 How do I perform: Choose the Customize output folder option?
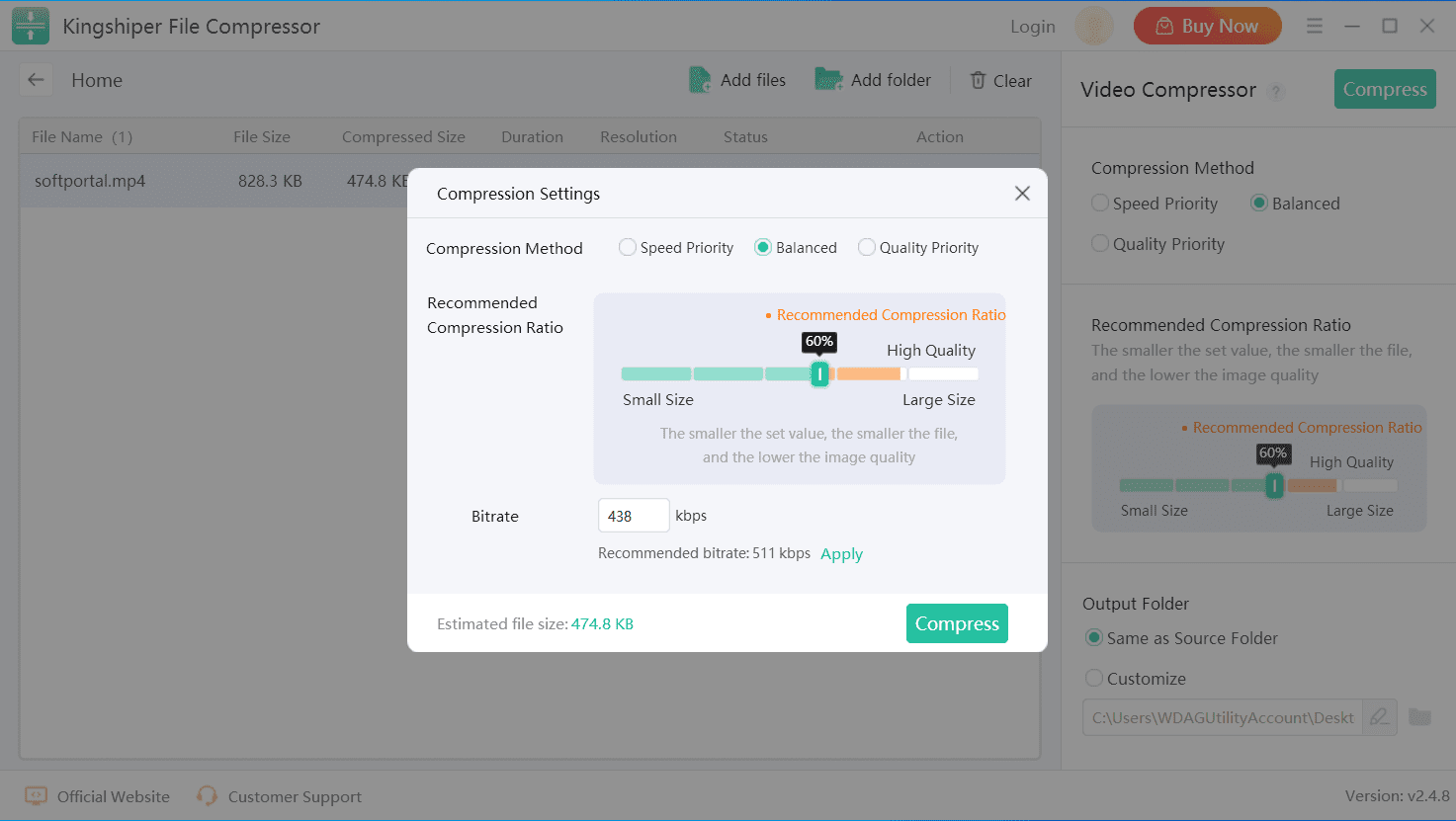[1095, 679]
